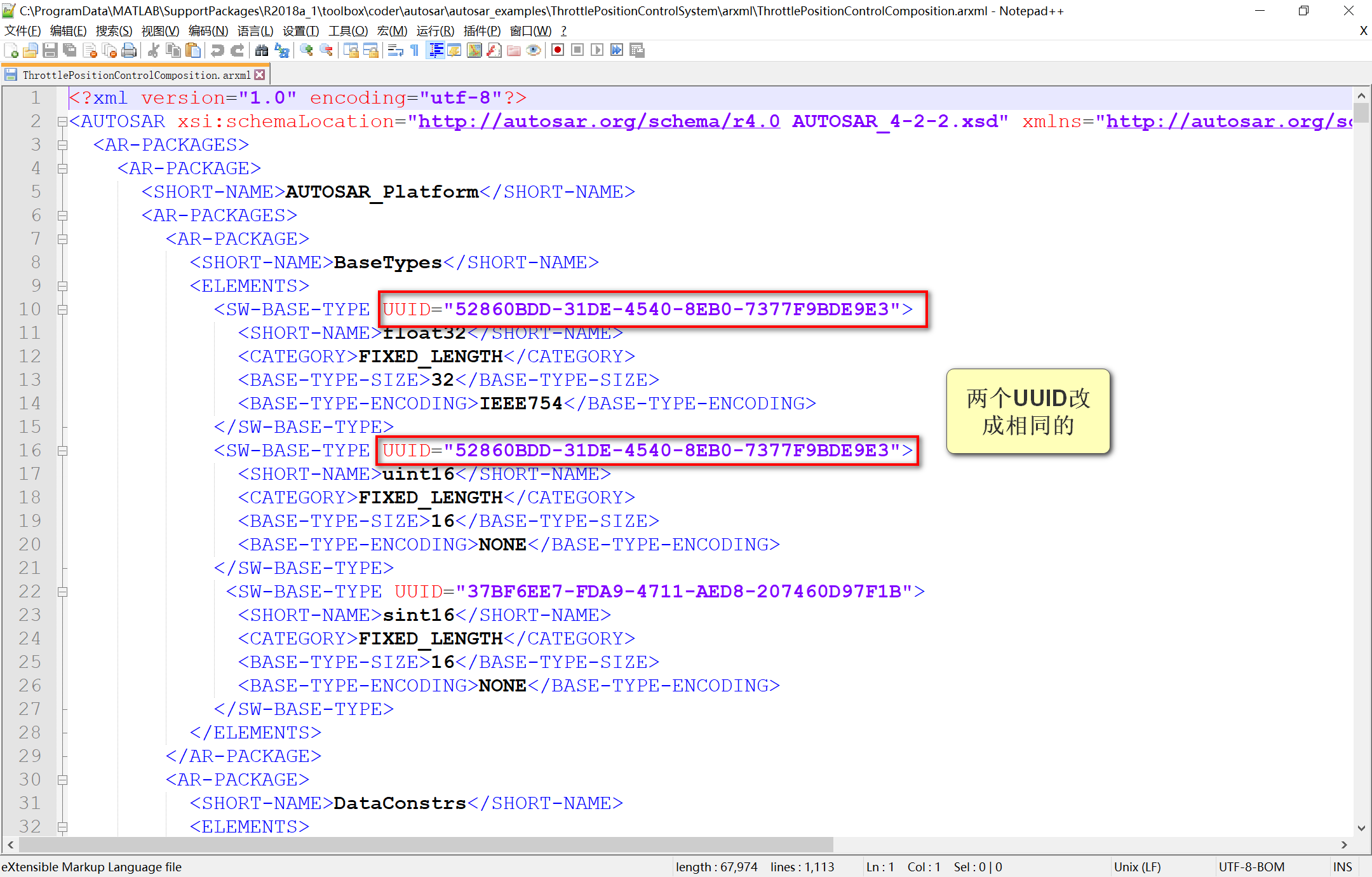Screen dimensions: 1372x877
Task: Save the current file
Action: (x=50, y=50)
